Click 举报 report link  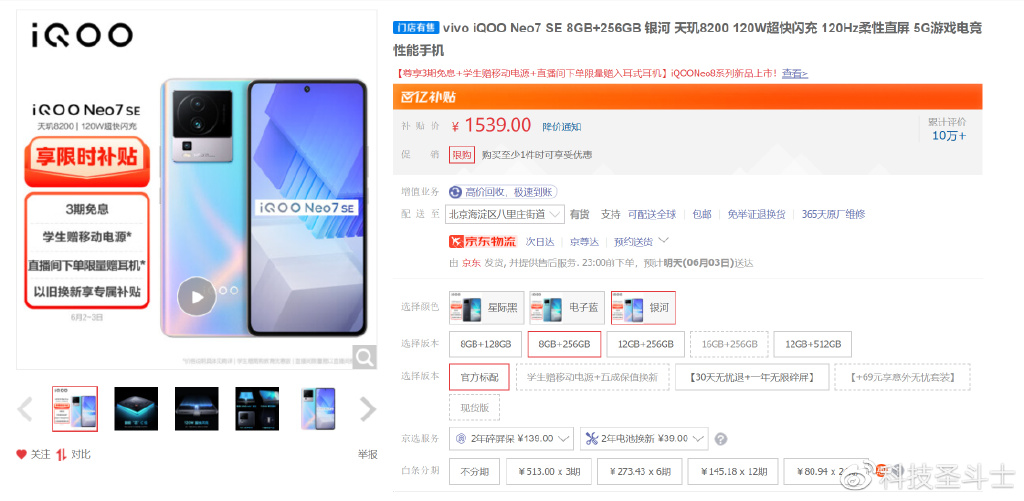coord(367,454)
